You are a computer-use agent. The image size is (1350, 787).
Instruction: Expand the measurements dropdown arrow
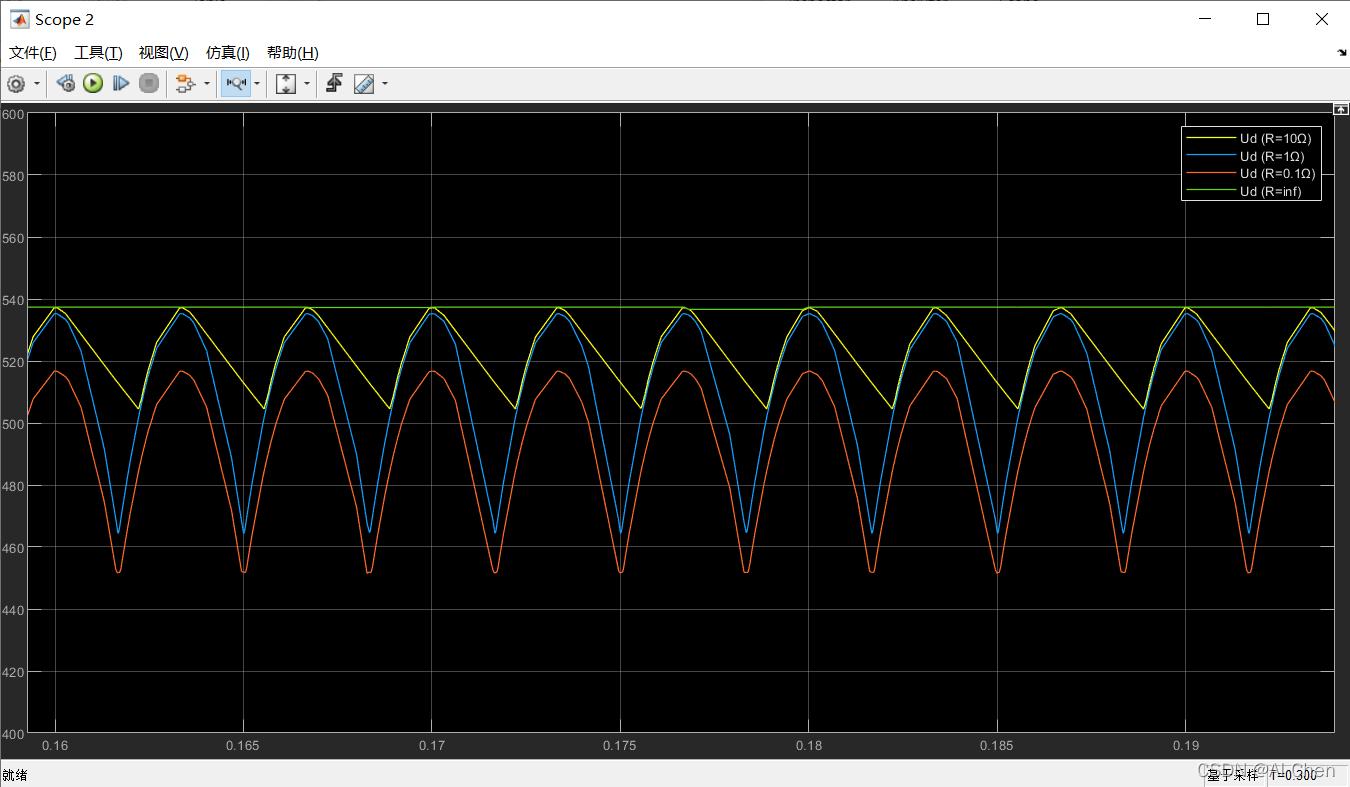385,84
